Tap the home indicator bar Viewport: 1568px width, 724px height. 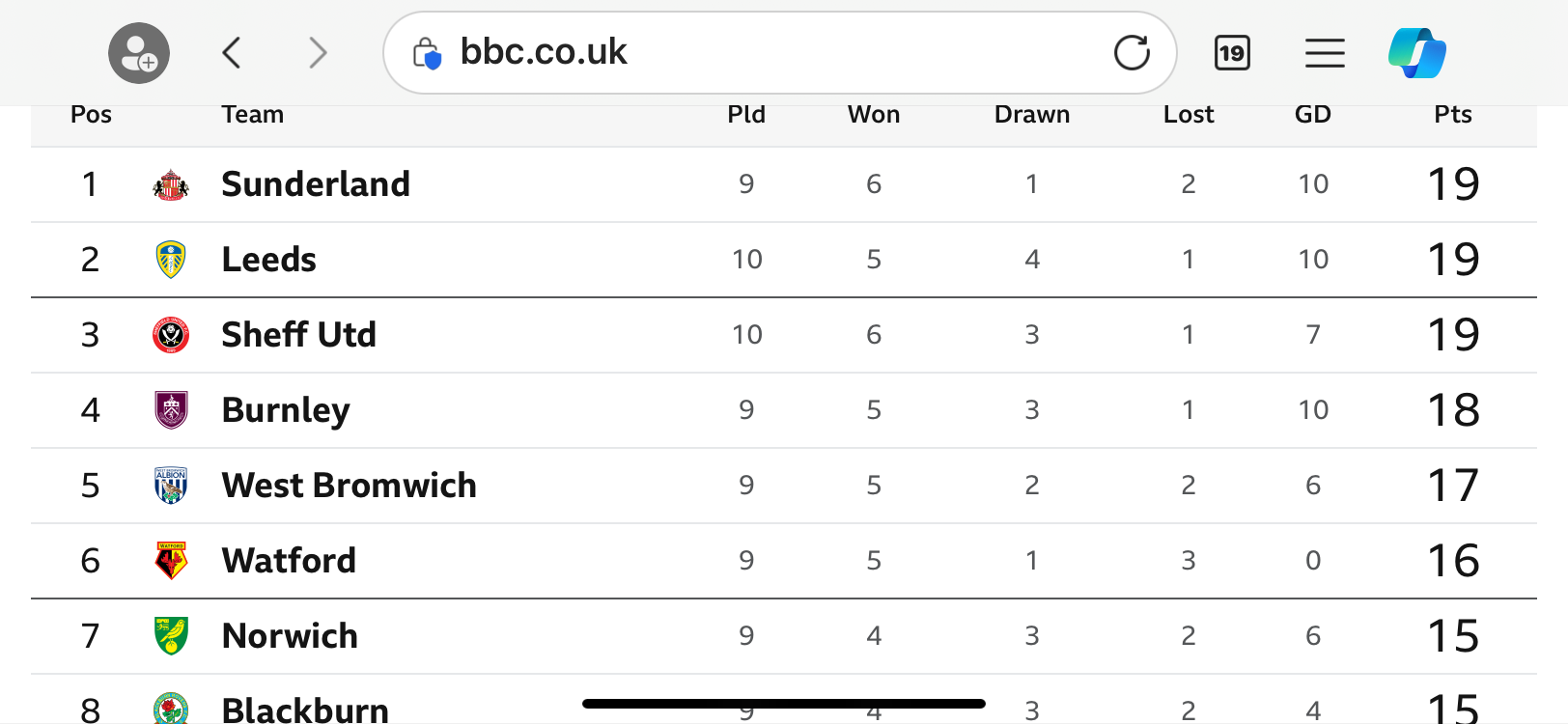784,704
